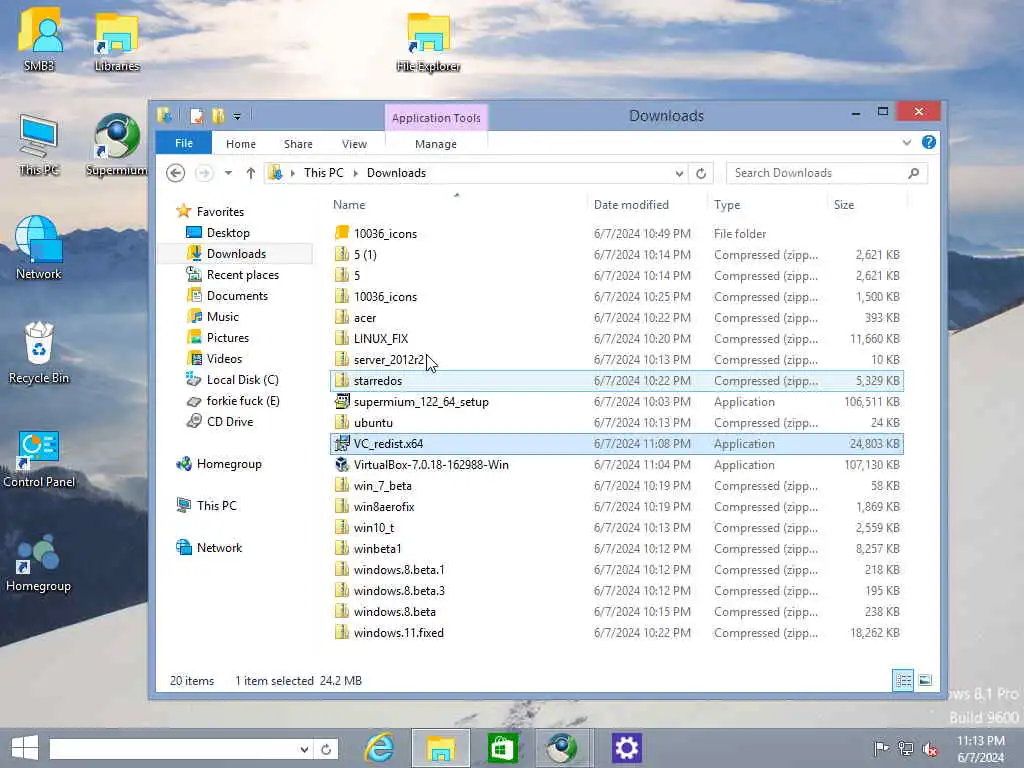Switch to Supermium in taskbar
1024x768 pixels.
(562, 748)
